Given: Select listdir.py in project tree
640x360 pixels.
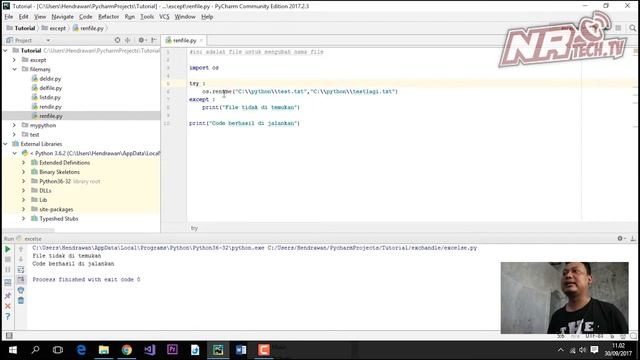Looking at the screenshot, I should [x=50, y=98].
